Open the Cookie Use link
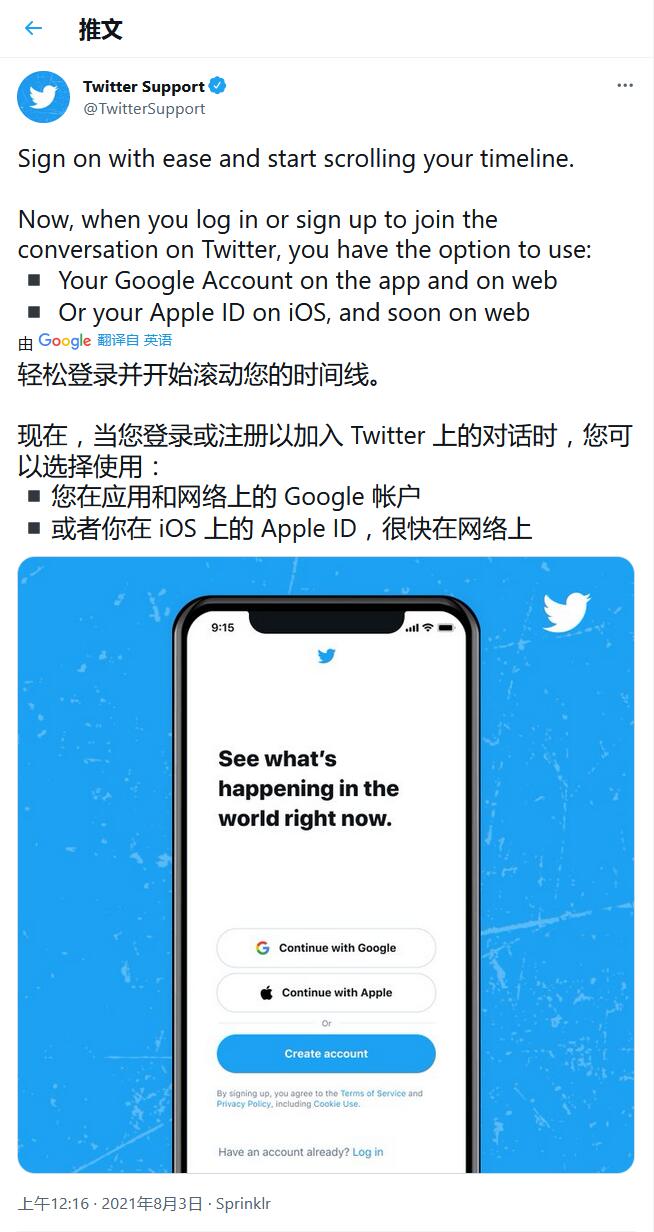Viewport: 654px width, 1232px height. point(336,1104)
